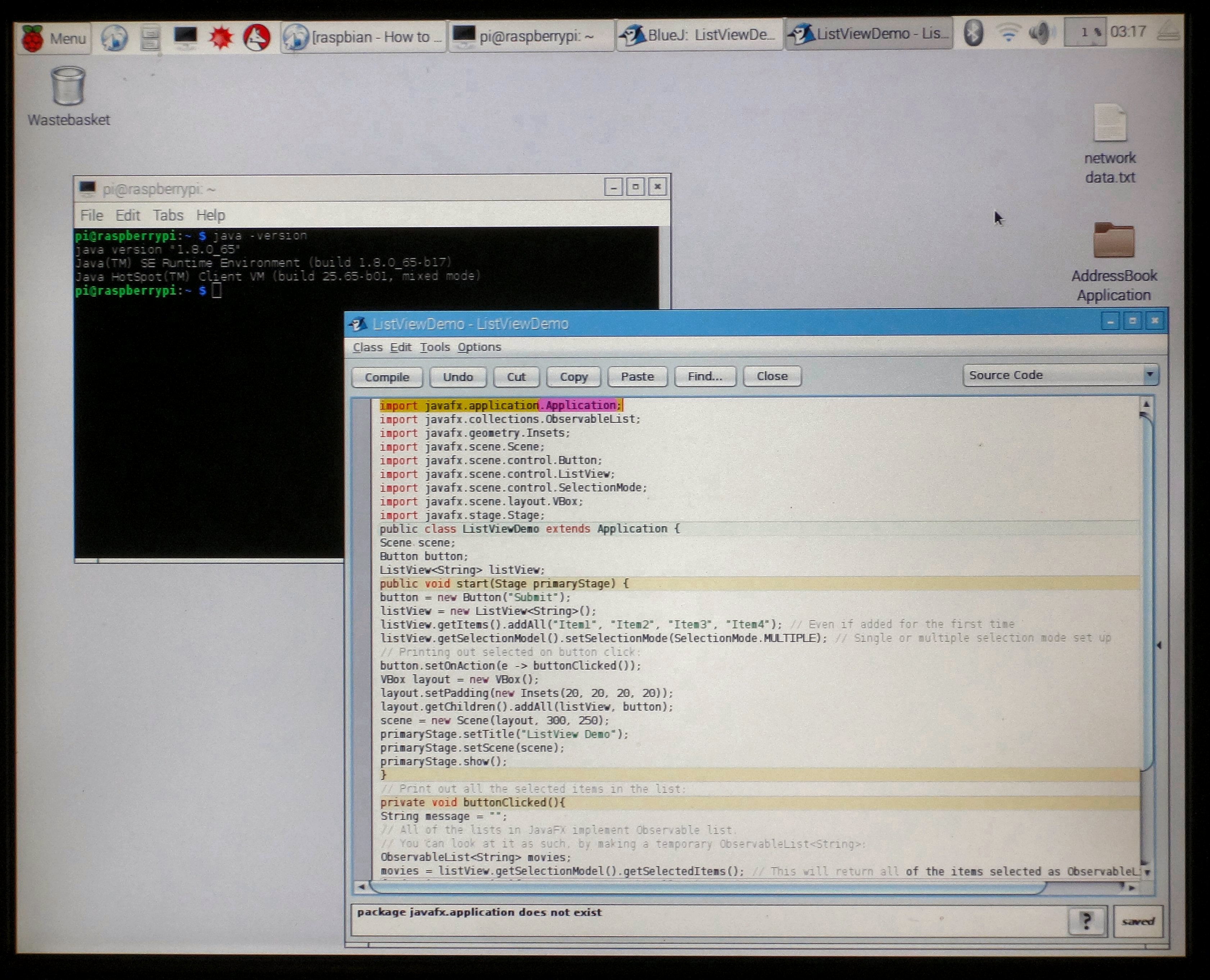This screenshot has width=1210, height=980.
Task: Open the Wolfram wolf icon
Action: (256, 38)
